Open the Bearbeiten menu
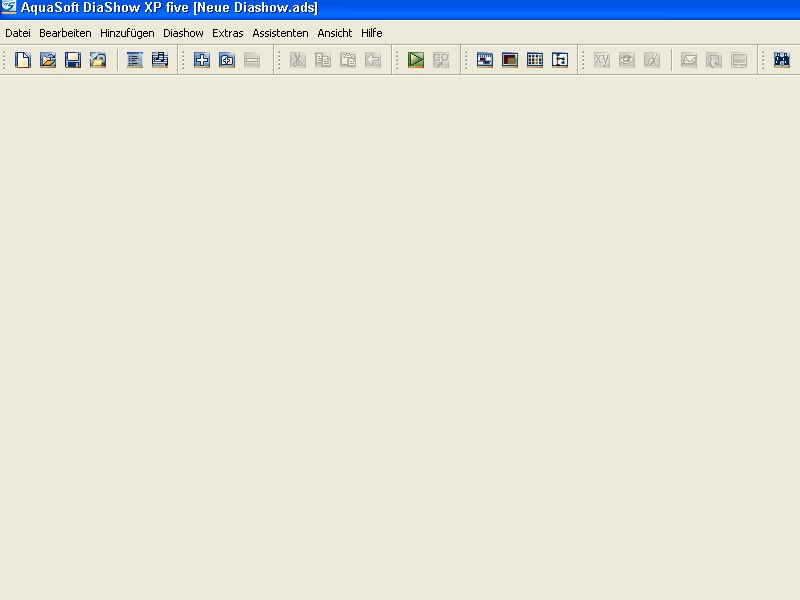800x600 pixels. coord(65,33)
